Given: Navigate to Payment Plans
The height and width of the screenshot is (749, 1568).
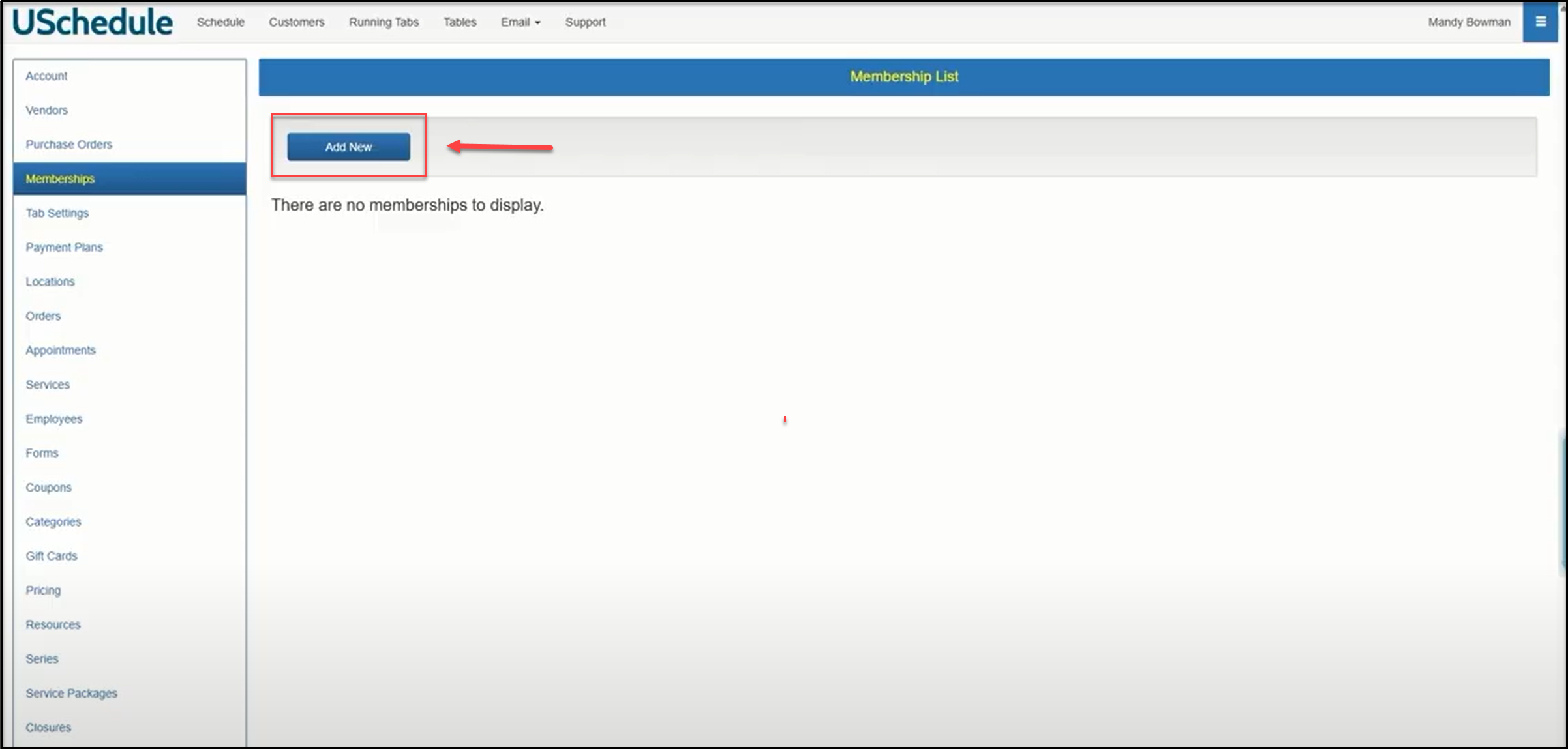Looking at the screenshot, I should (x=64, y=247).
